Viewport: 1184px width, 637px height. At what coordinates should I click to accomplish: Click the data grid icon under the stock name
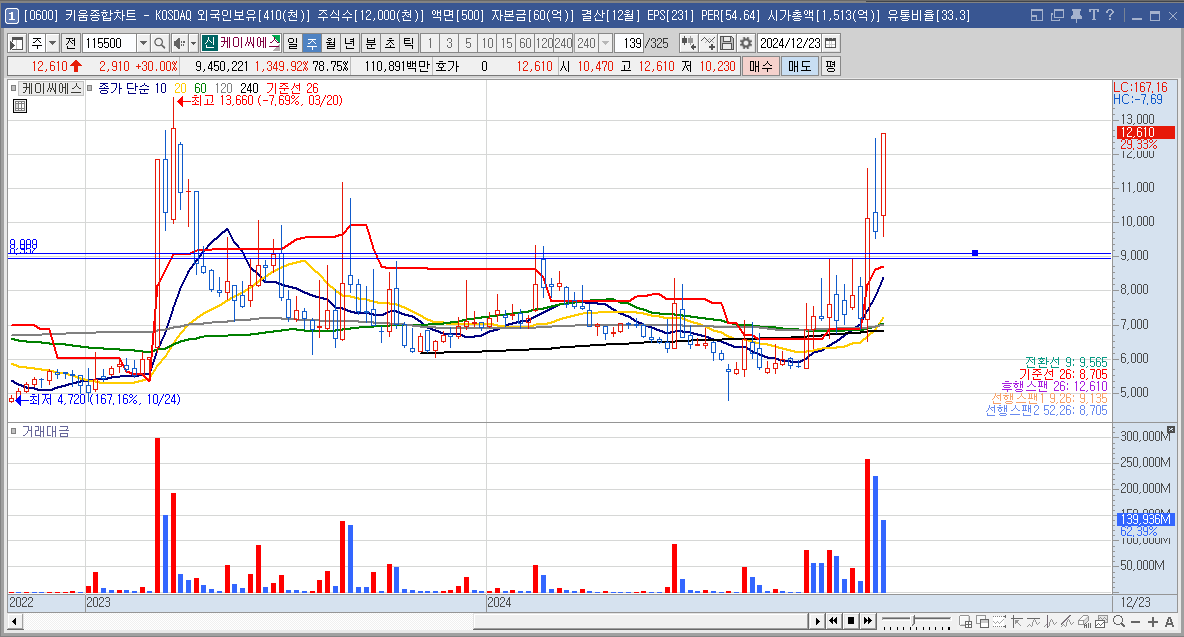(x=20, y=106)
